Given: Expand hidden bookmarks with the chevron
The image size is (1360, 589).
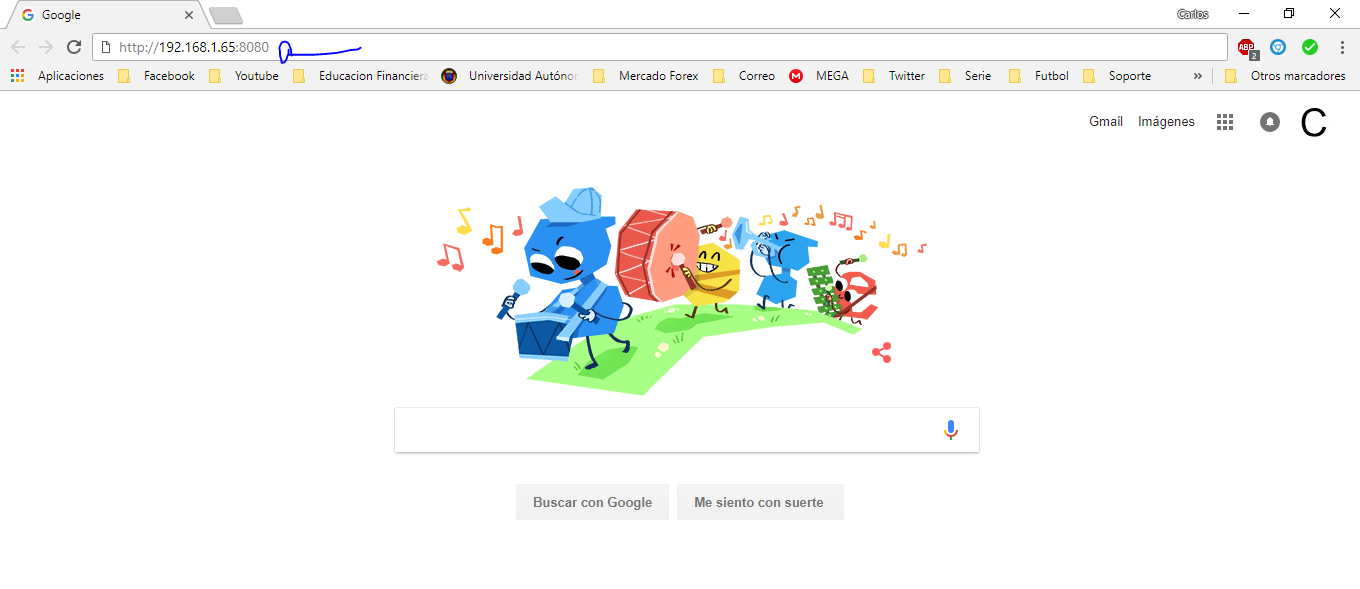Looking at the screenshot, I should tap(1198, 76).
